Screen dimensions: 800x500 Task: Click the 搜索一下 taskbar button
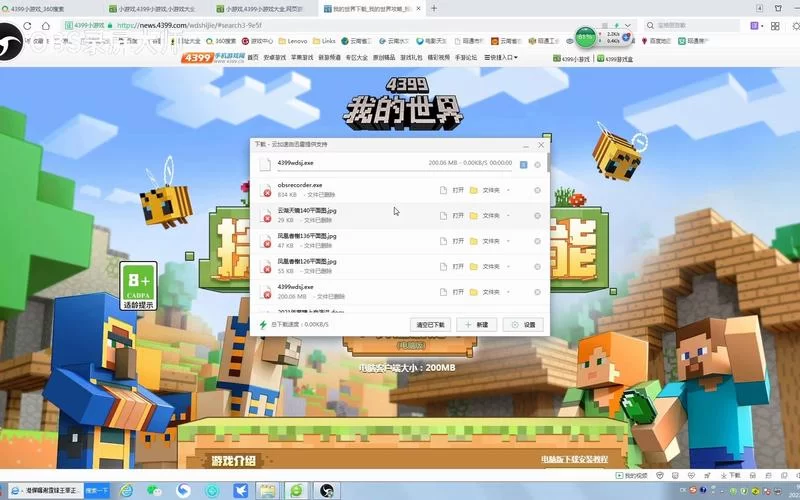point(97,490)
